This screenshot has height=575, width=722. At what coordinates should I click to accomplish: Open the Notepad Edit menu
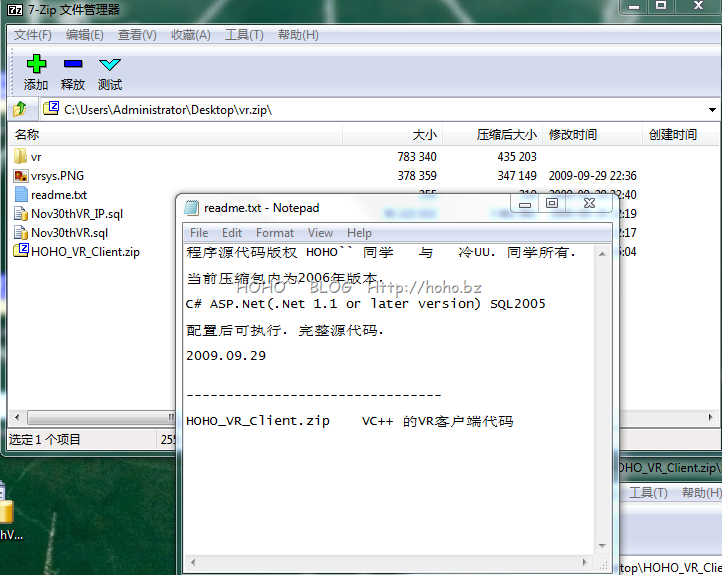232,233
